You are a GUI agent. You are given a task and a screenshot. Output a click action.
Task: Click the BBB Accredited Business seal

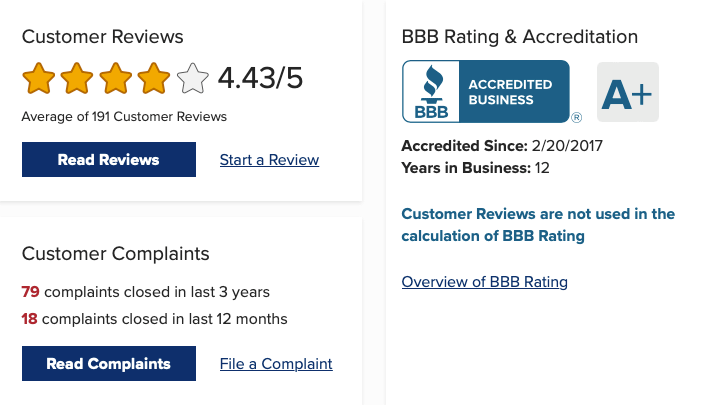(485, 92)
